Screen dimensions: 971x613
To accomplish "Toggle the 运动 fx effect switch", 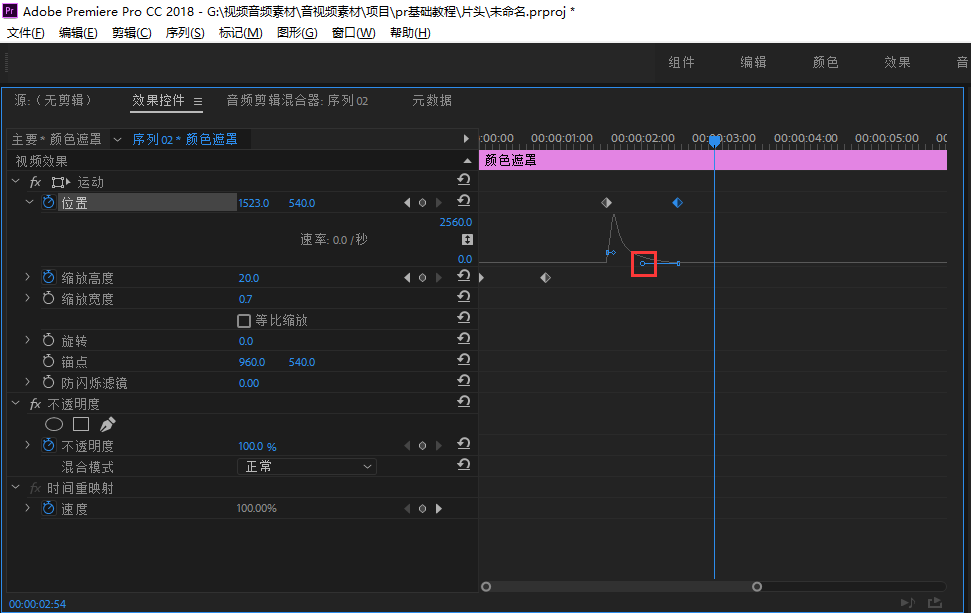I will [35, 182].
